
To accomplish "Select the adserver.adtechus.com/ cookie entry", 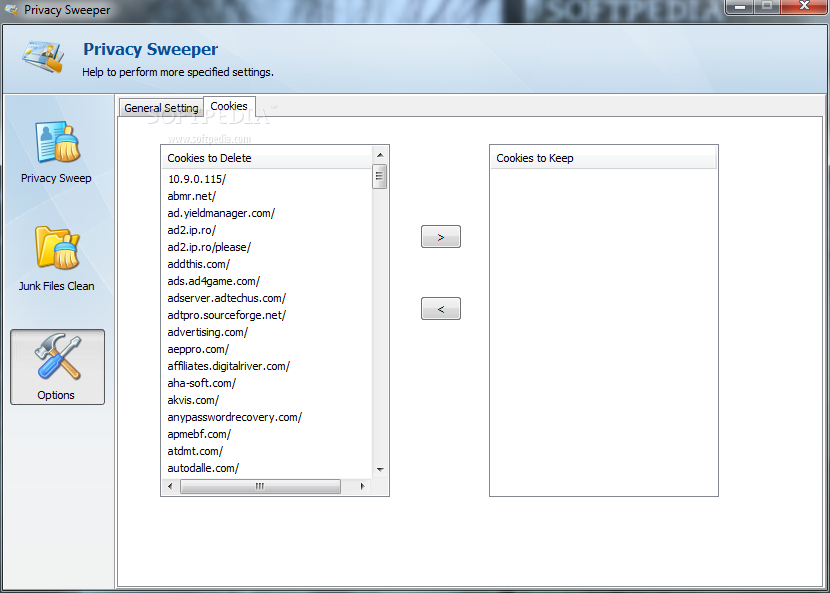I will point(227,298).
